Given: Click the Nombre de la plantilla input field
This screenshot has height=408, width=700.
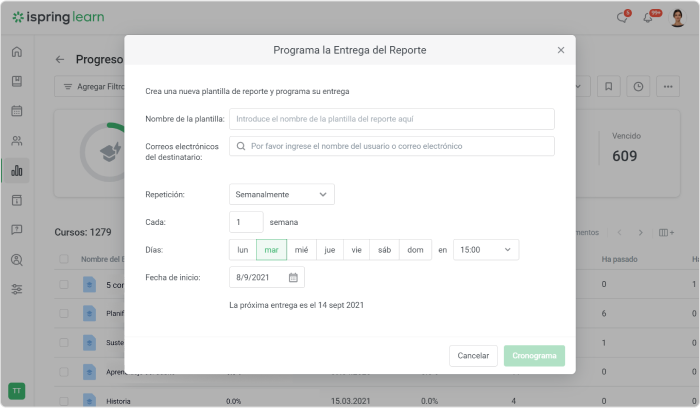Looking at the screenshot, I should point(392,119).
